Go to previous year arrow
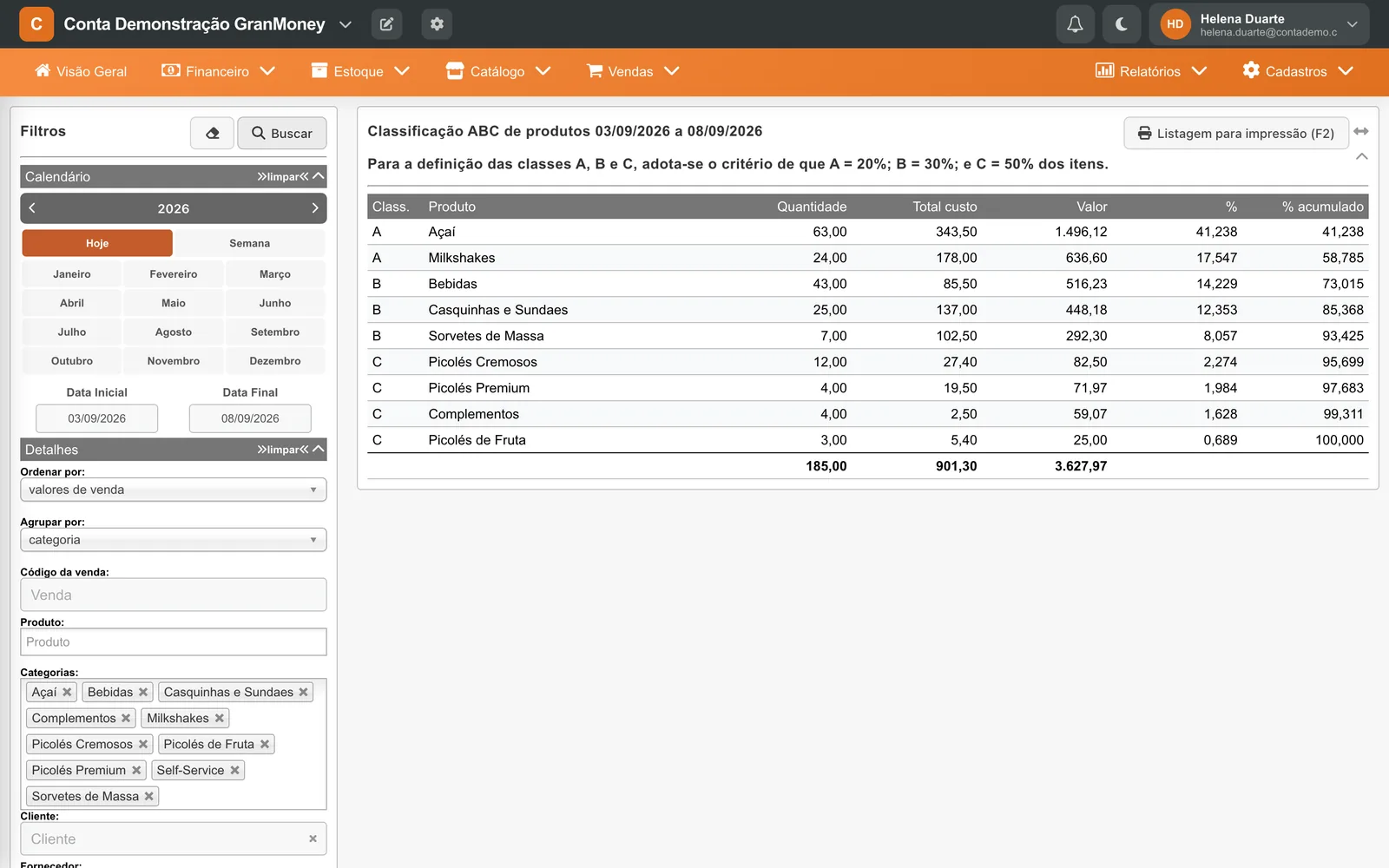Screen dimensions: 1389x868 32,208
